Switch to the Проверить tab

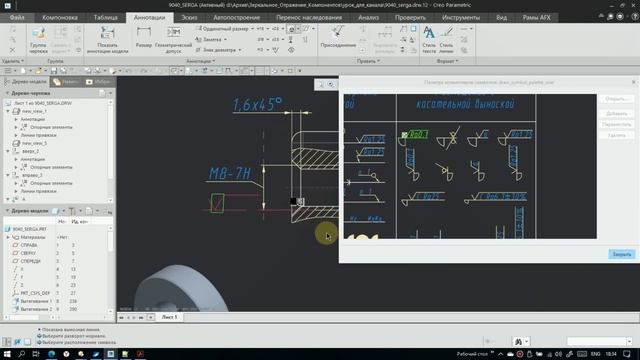coord(410,18)
